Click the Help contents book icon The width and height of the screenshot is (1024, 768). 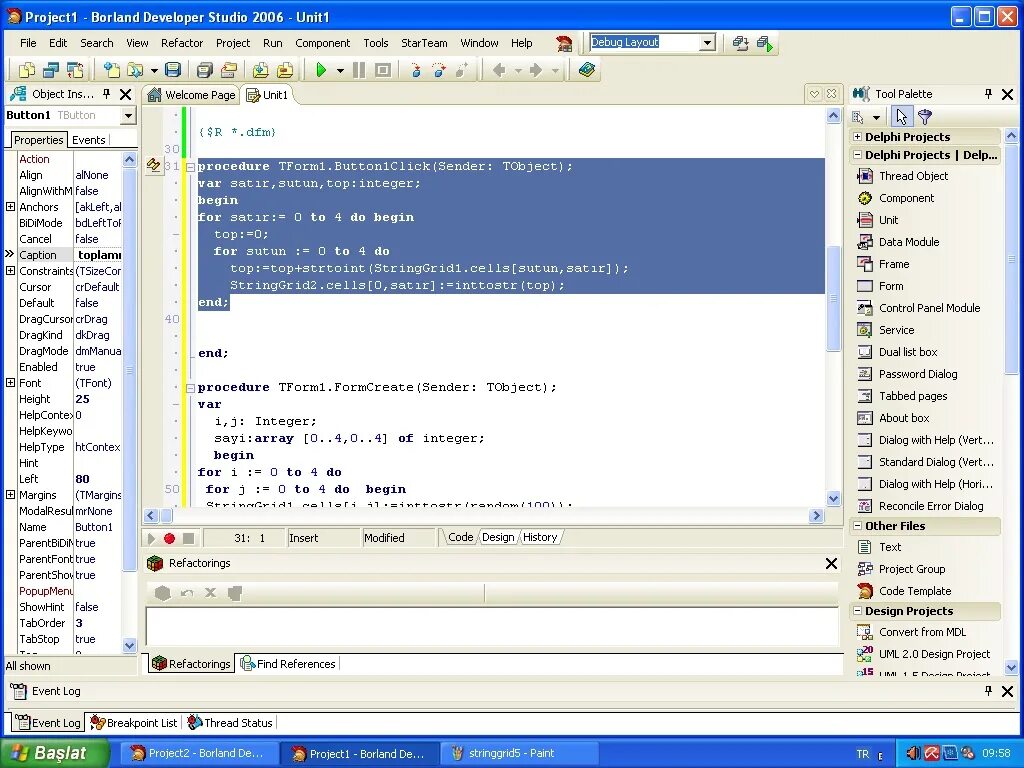click(x=586, y=70)
